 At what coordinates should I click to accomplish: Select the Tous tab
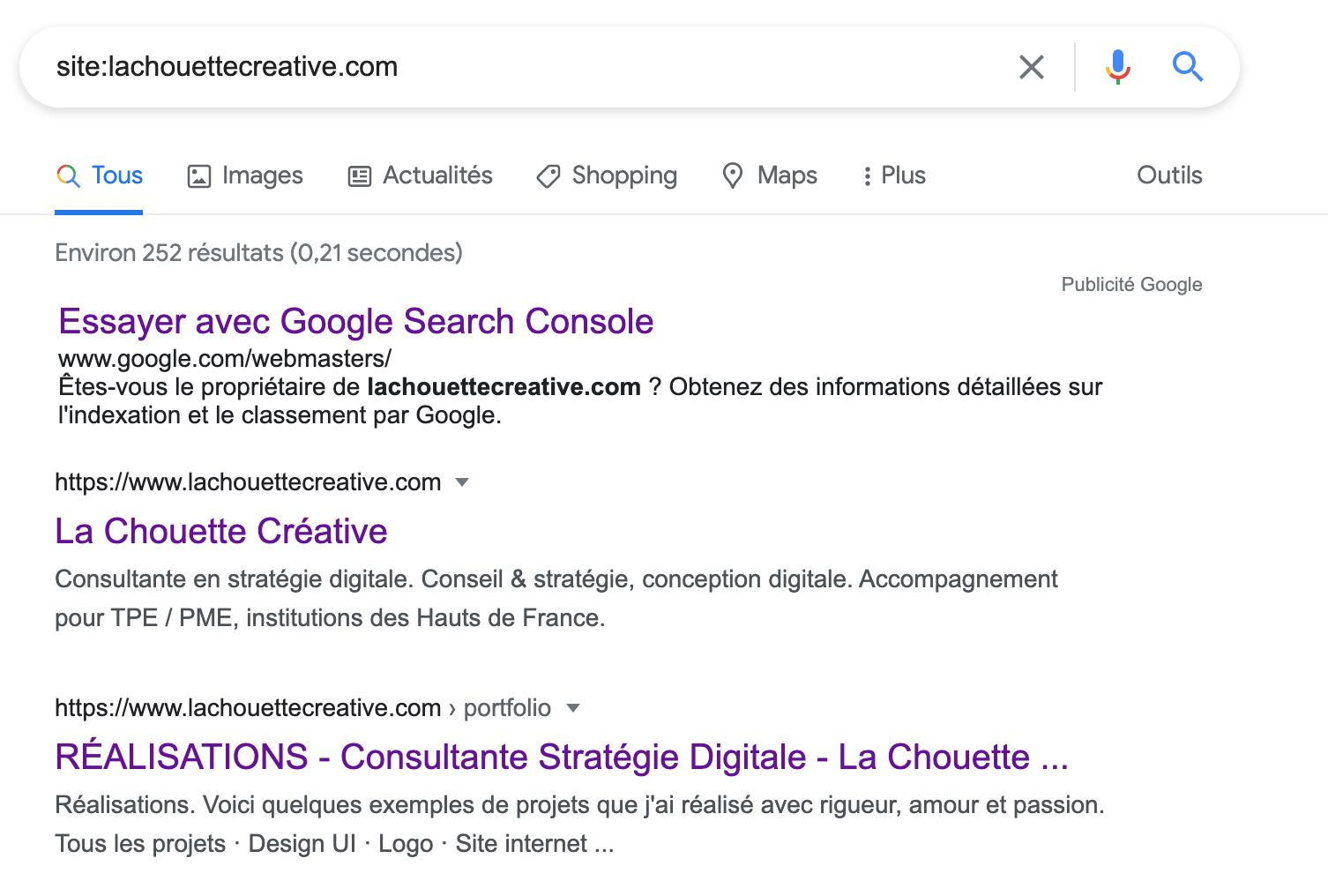[99, 175]
